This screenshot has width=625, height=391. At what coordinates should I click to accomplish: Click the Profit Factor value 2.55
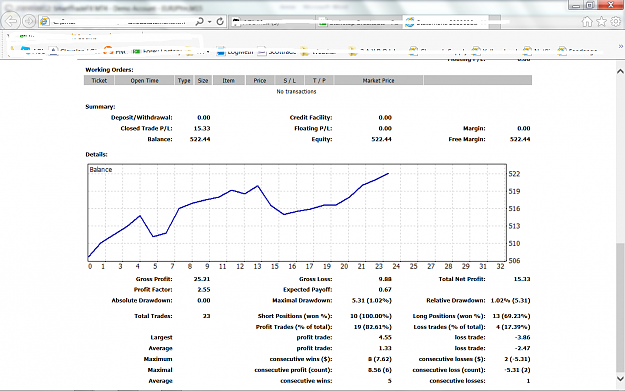click(x=204, y=290)
